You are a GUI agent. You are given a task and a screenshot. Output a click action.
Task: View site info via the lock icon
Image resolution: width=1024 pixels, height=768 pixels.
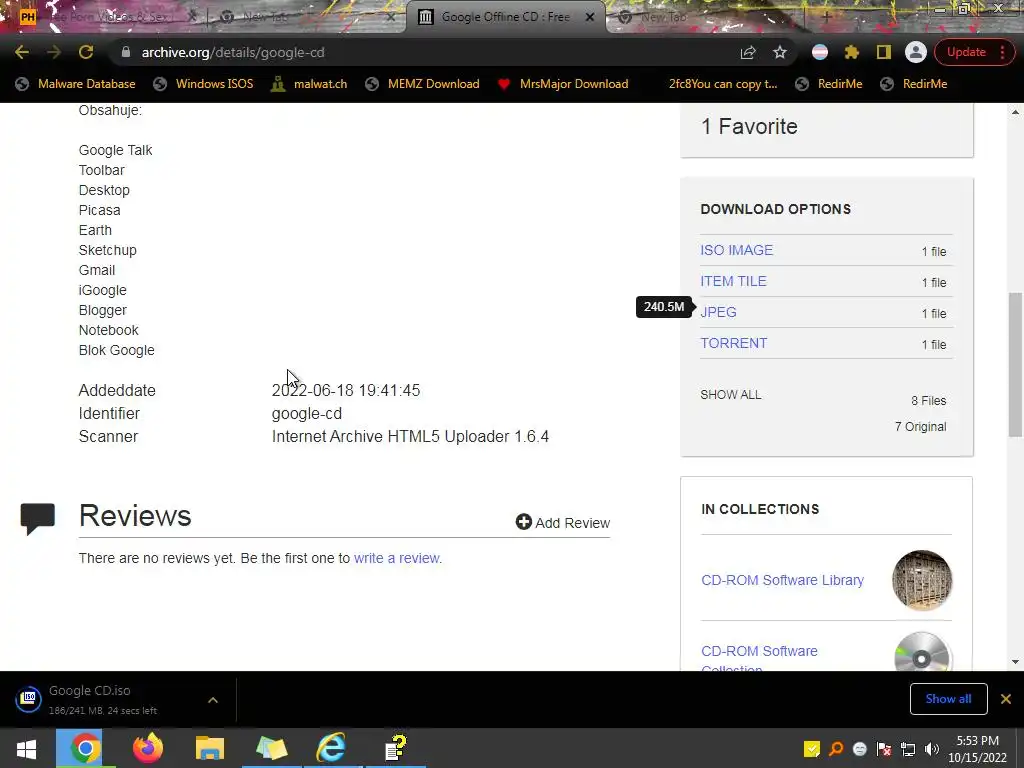coord(125,52)
